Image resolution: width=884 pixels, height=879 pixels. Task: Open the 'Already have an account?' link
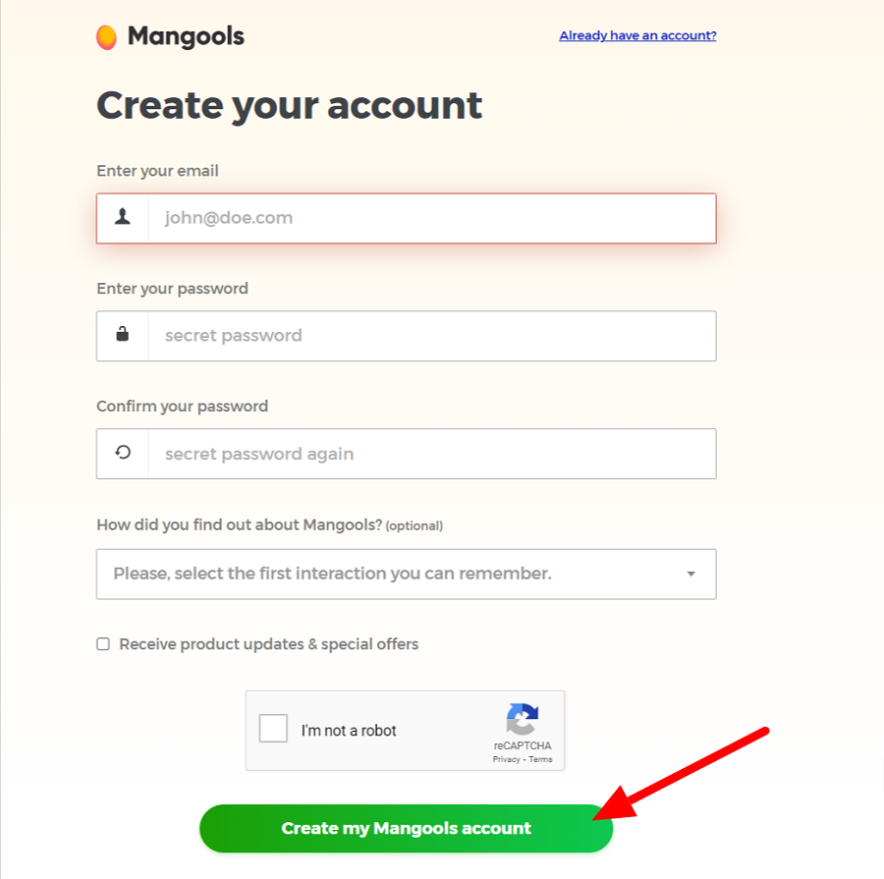pos(637,35)
